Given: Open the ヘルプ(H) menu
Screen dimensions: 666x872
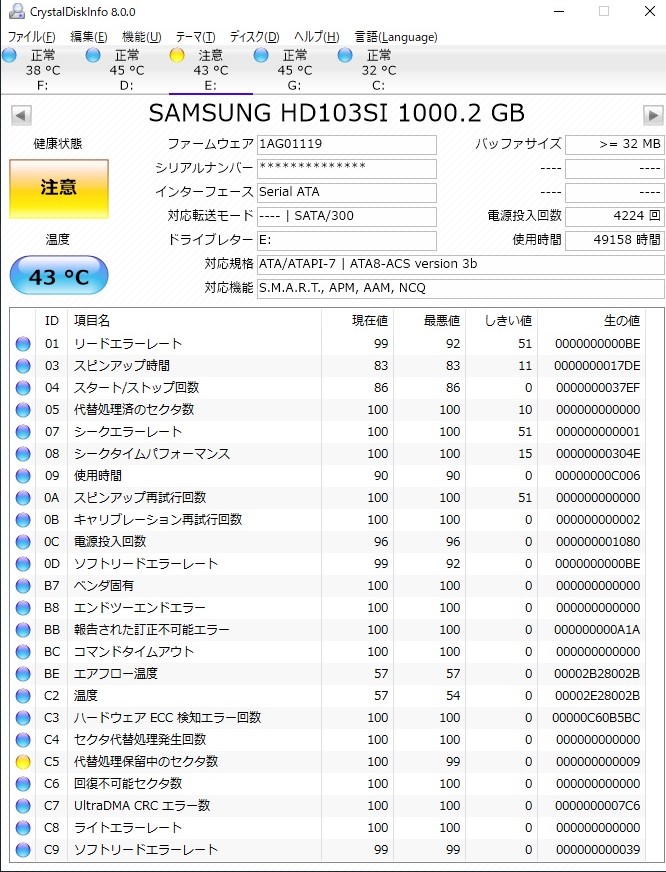Looking at the screenshot, I should [316, 37].
